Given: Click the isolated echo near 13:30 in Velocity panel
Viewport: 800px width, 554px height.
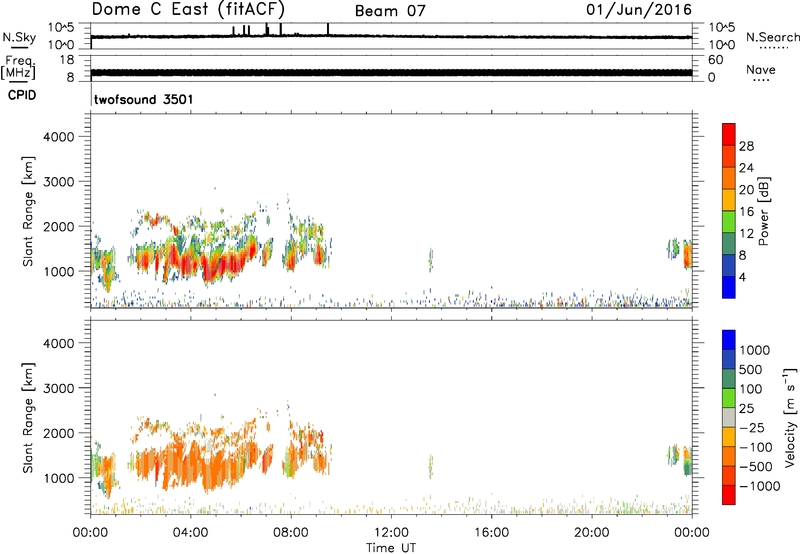Looking at the screenshot, I should point(431,466).
